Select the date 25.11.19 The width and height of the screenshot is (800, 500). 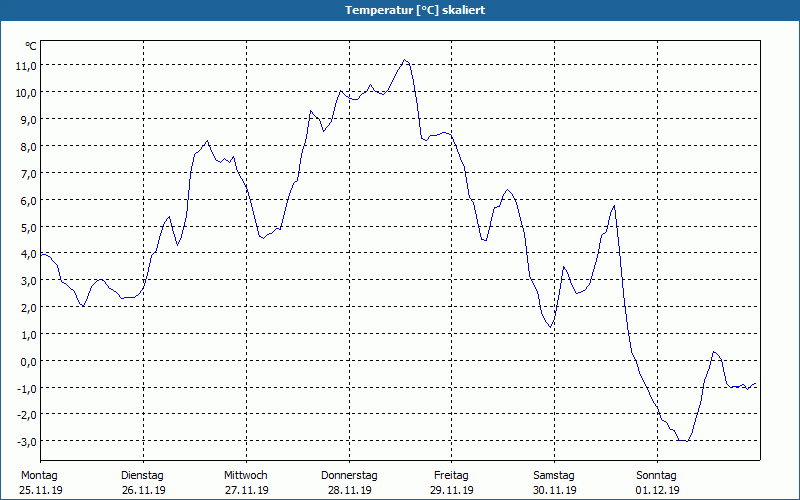pyautogui.click(x=41, y=490)
